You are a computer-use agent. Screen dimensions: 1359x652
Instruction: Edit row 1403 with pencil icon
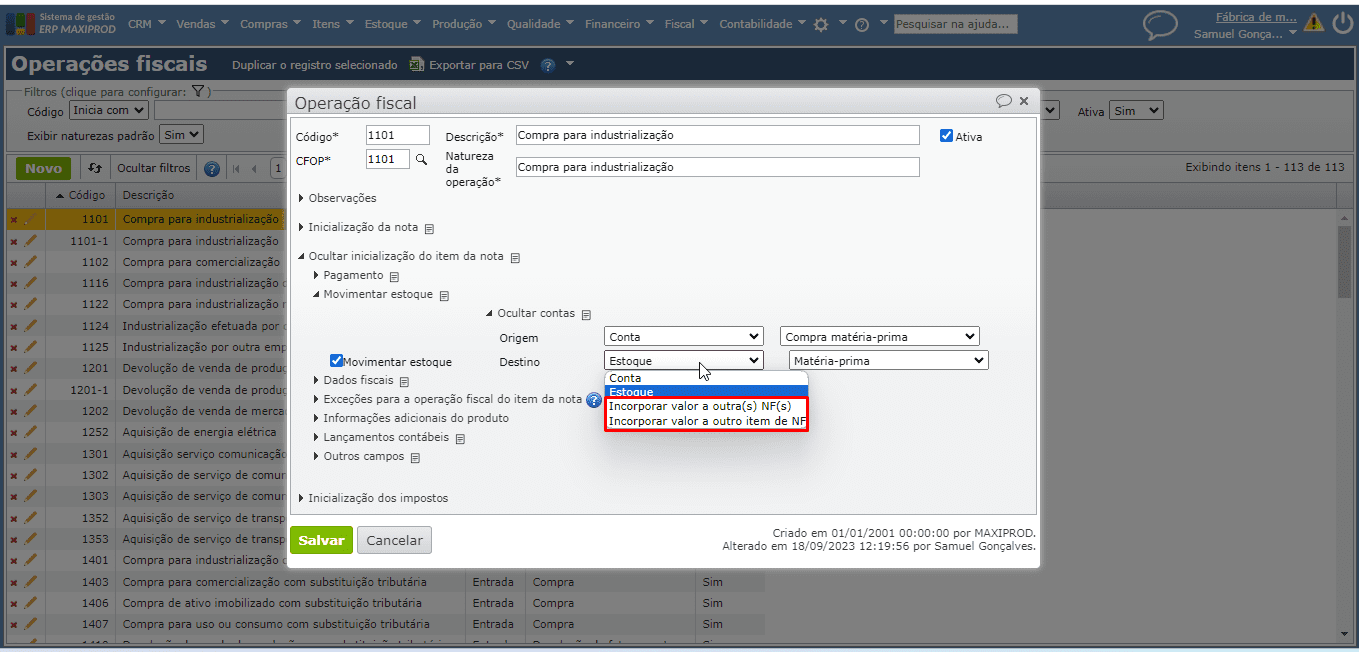30,582
